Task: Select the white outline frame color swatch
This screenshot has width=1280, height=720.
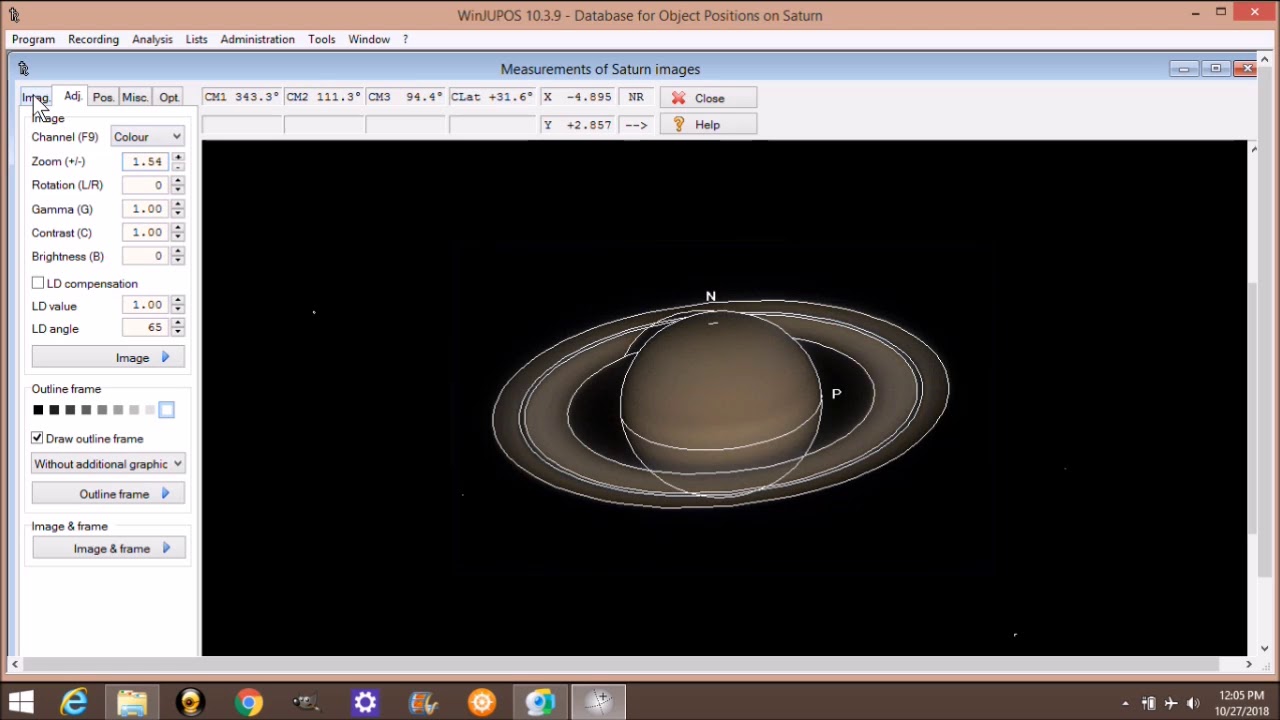Action: pyautogui.click(x=166, y=410)
